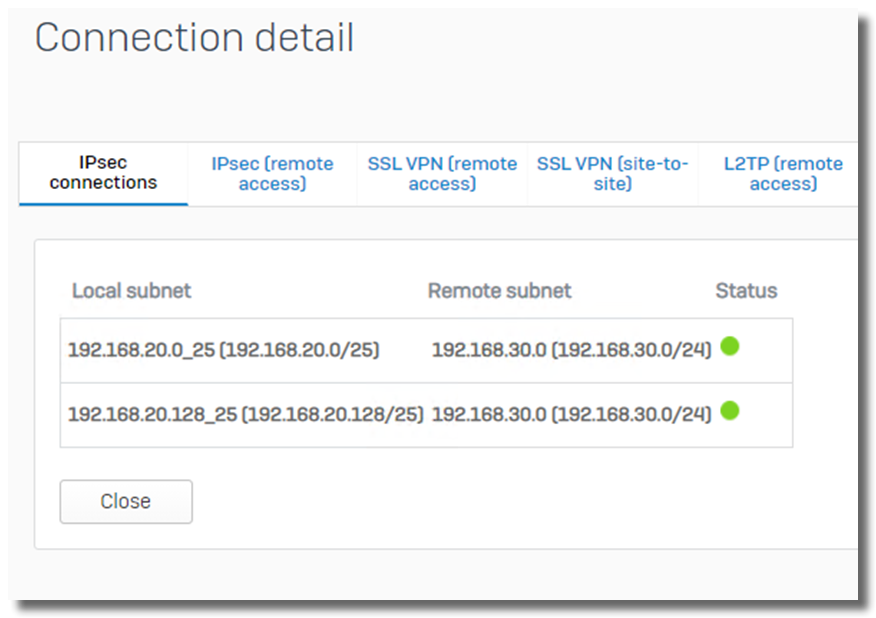The width and height of the screenshot is (876, 618).
Task: Click empty status cell area in second row
Action: tap(766, 415)
